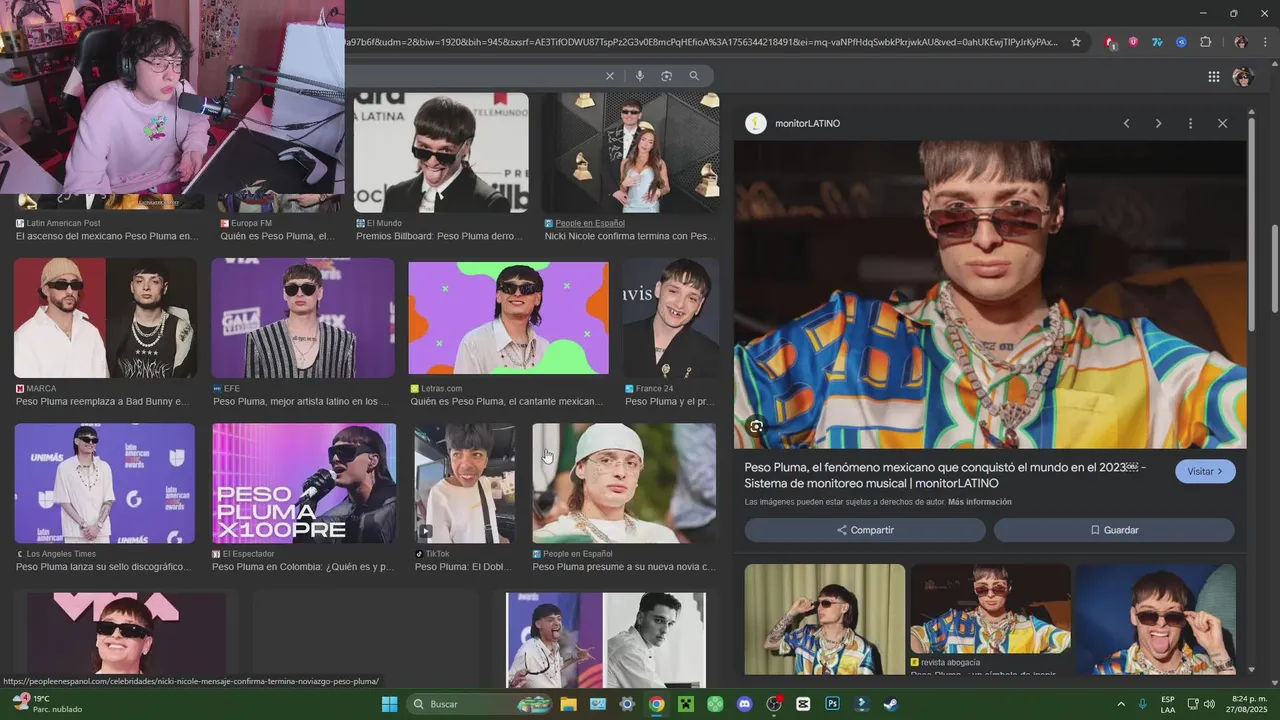
Task: Open Discord from the taskbar
Action: tap(744, 704)
